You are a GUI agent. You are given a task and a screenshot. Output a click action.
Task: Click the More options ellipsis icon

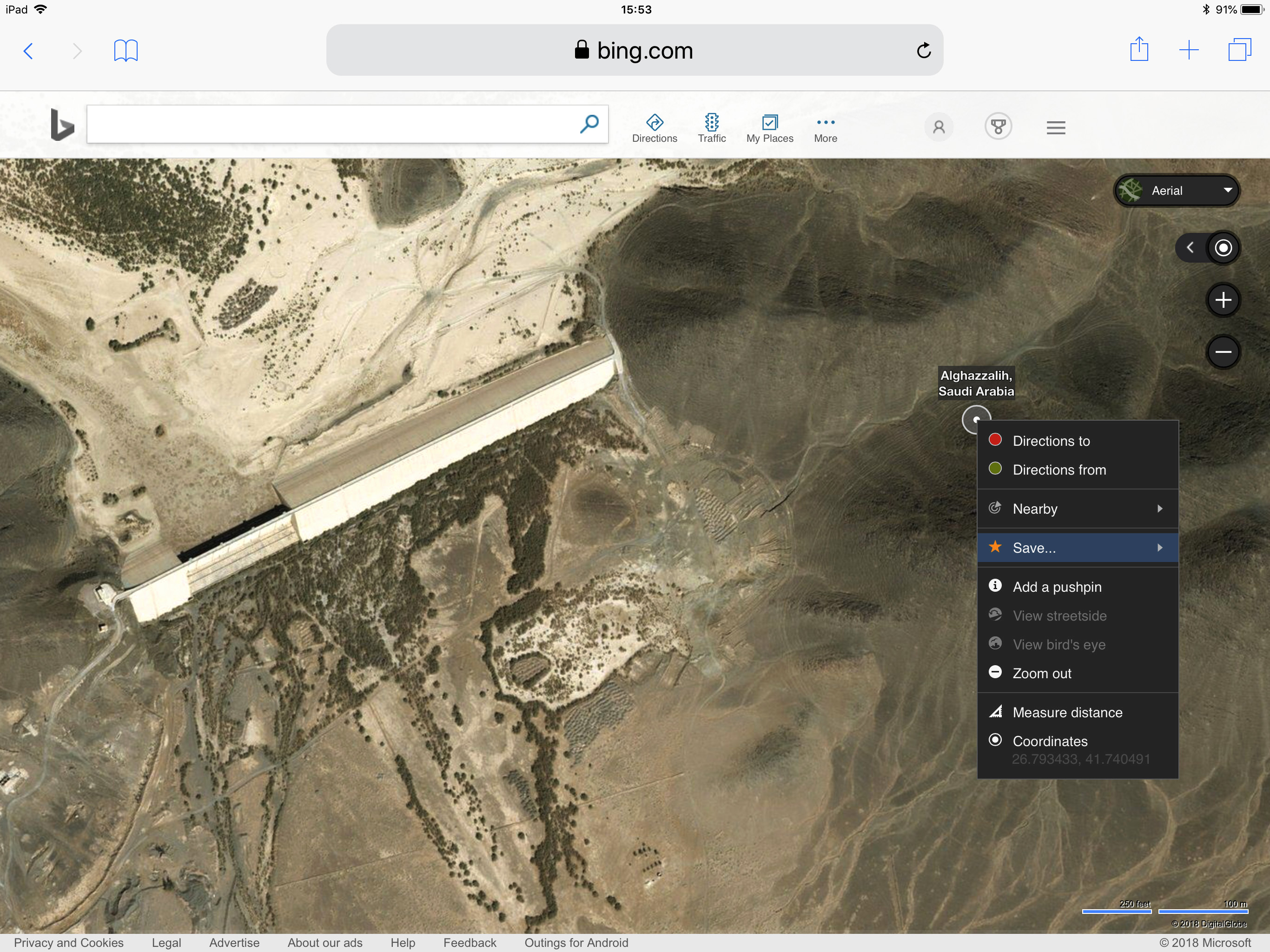point(825,122)
